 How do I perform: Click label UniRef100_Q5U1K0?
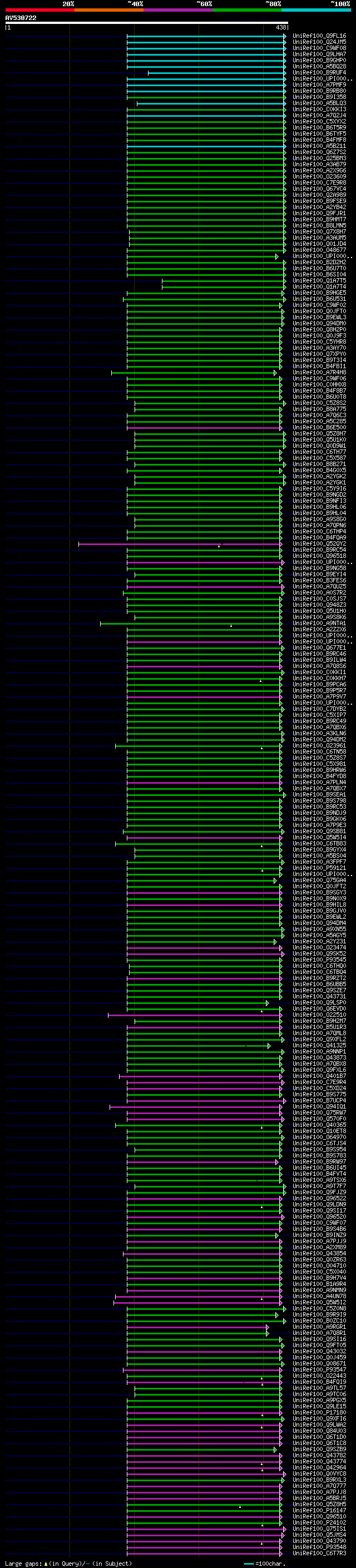pos(319,439)
